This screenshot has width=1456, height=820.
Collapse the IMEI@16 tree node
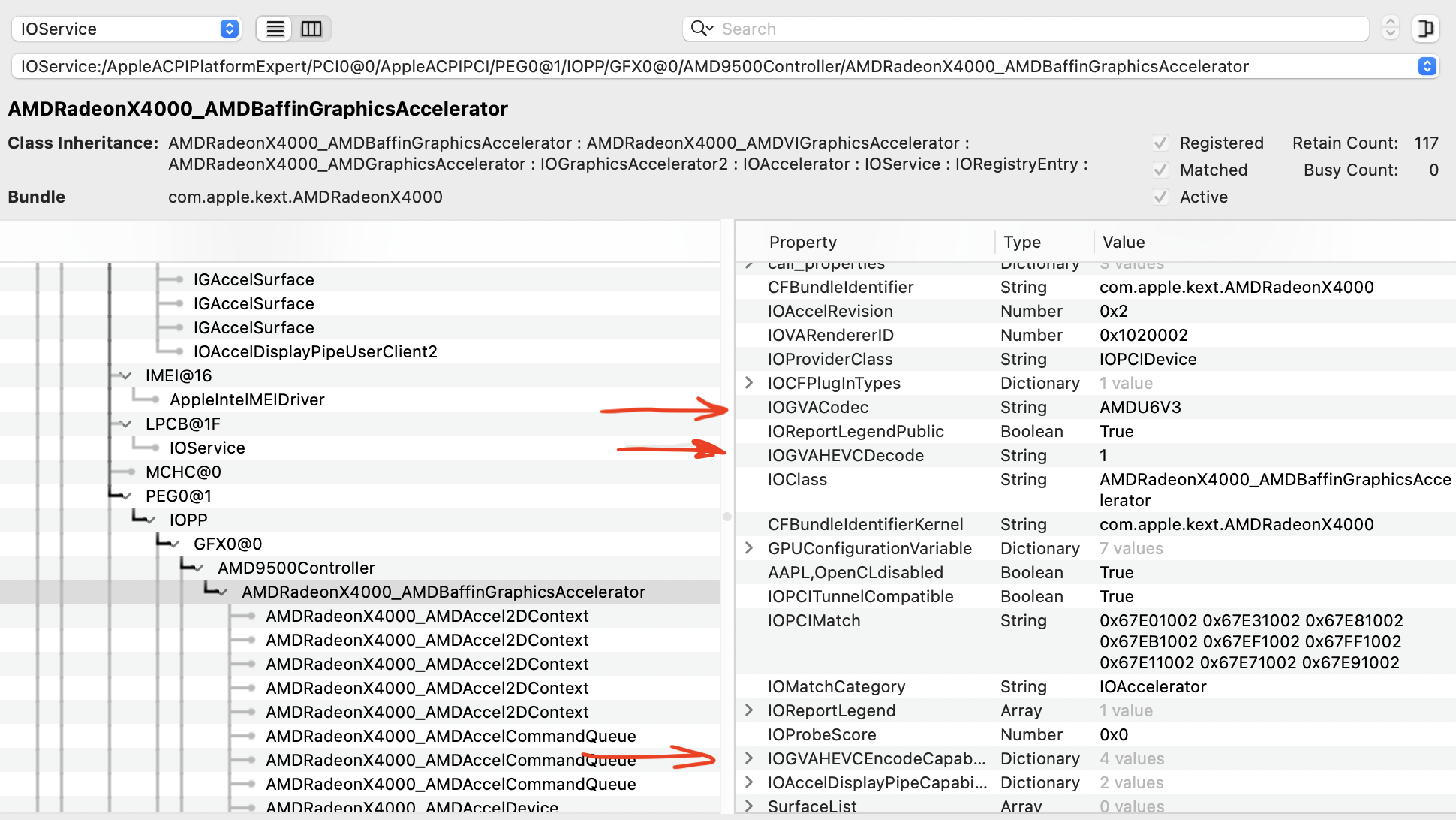(127, 376)
